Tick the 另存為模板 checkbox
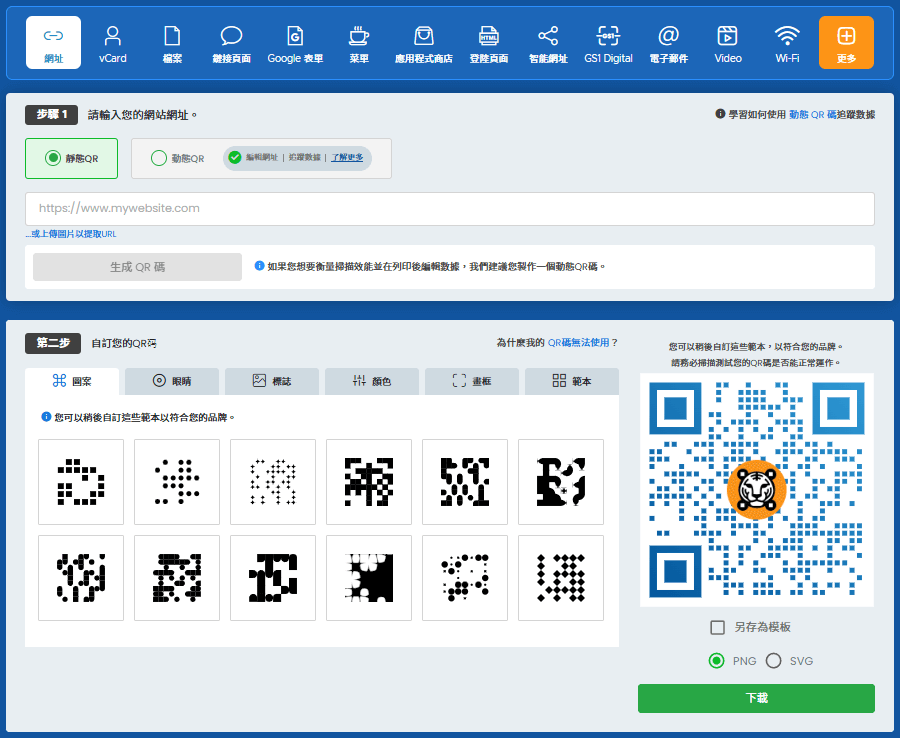This screenshot has height=738, width=900. [x=717, y=627]
